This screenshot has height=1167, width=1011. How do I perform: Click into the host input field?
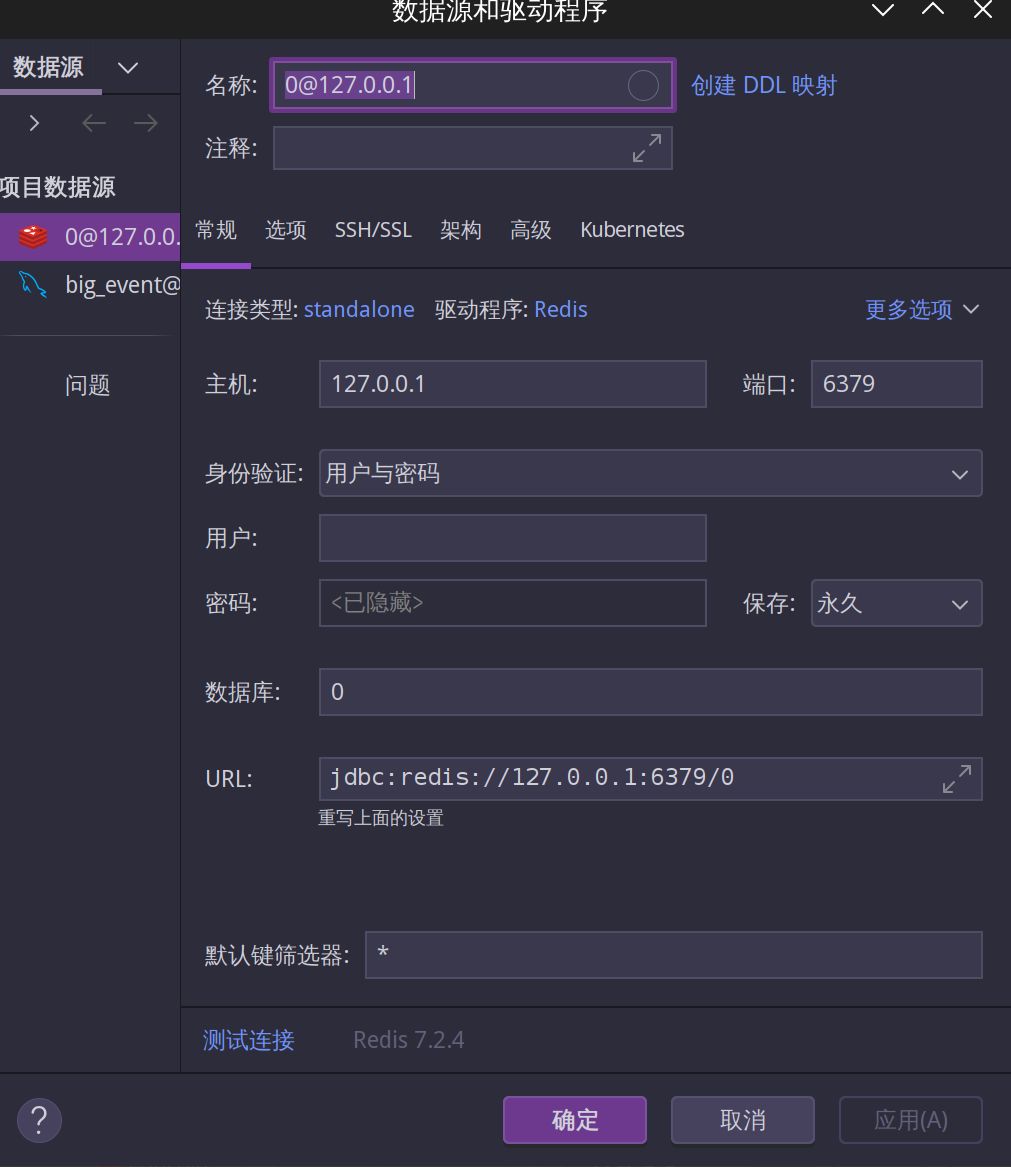(x=512, y=385)
